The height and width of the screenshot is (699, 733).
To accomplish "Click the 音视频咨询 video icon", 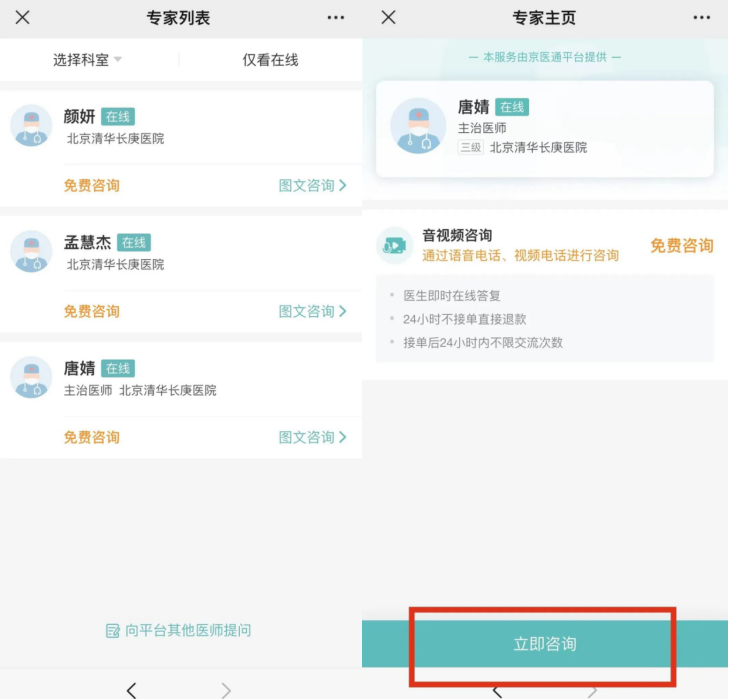I will (395, 245).
